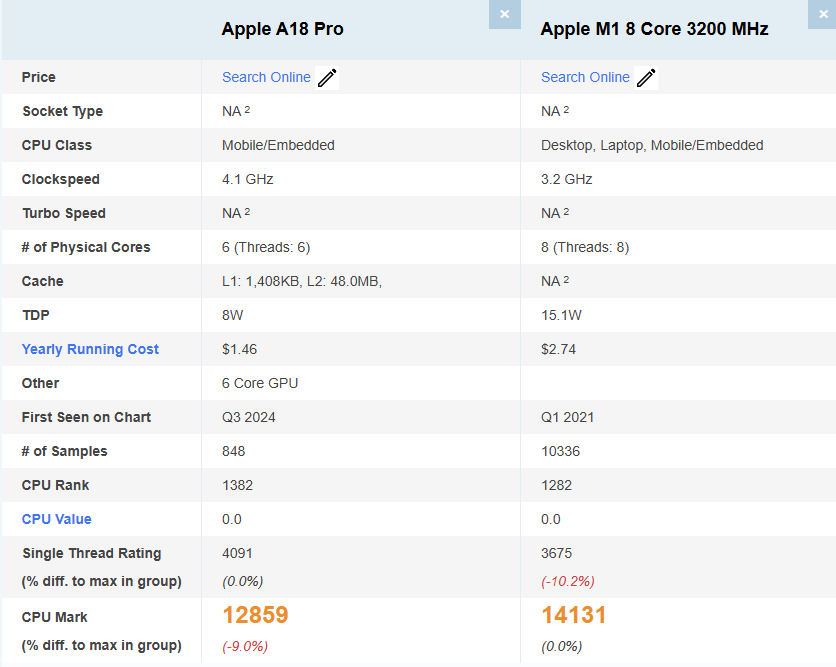Remove the Apple A18 Pro column
Screen dimensions: 836x667
pyautogui.click(x=504, y=14)
